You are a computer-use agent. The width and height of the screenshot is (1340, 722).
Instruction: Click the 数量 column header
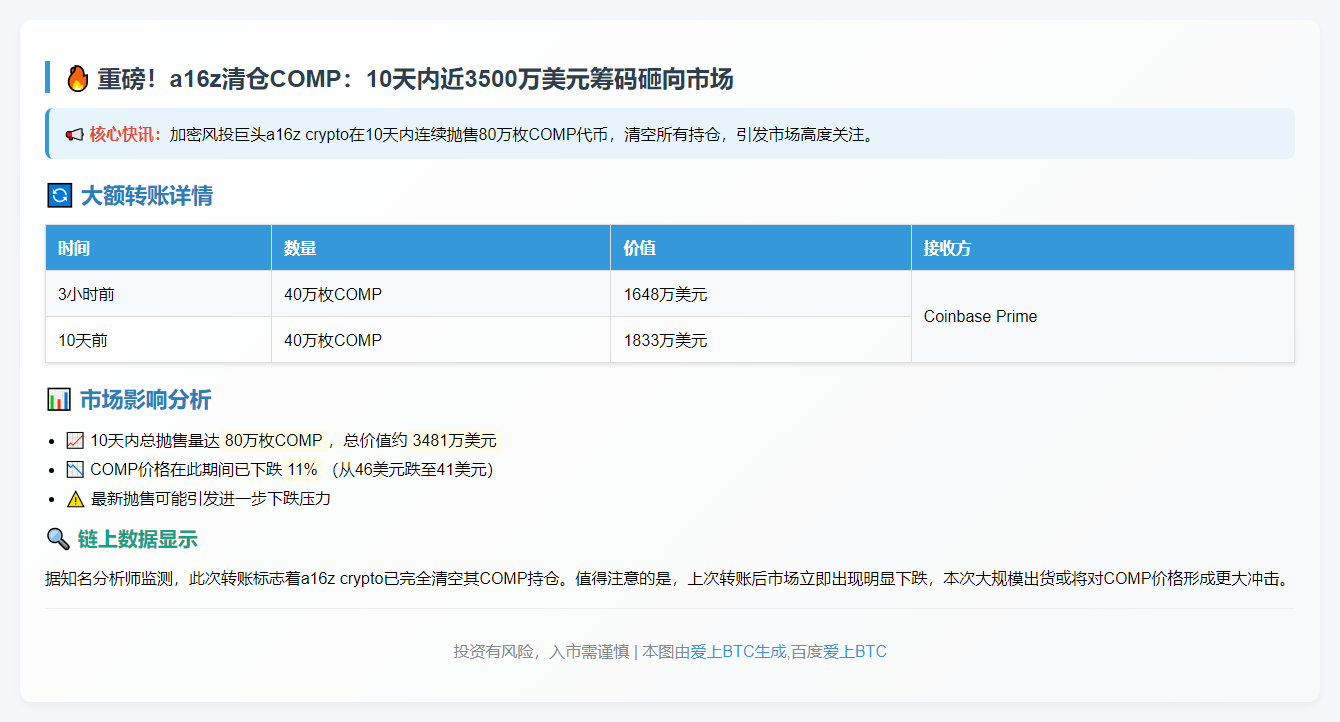441,248
